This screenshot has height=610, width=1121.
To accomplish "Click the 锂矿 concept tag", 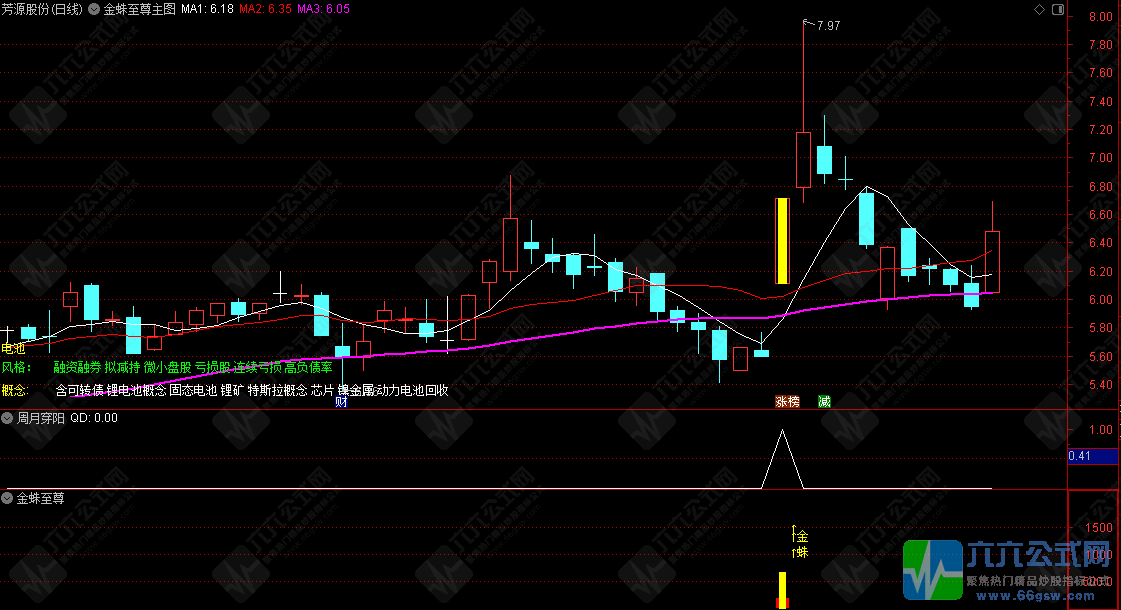I will tap(232, 390).
